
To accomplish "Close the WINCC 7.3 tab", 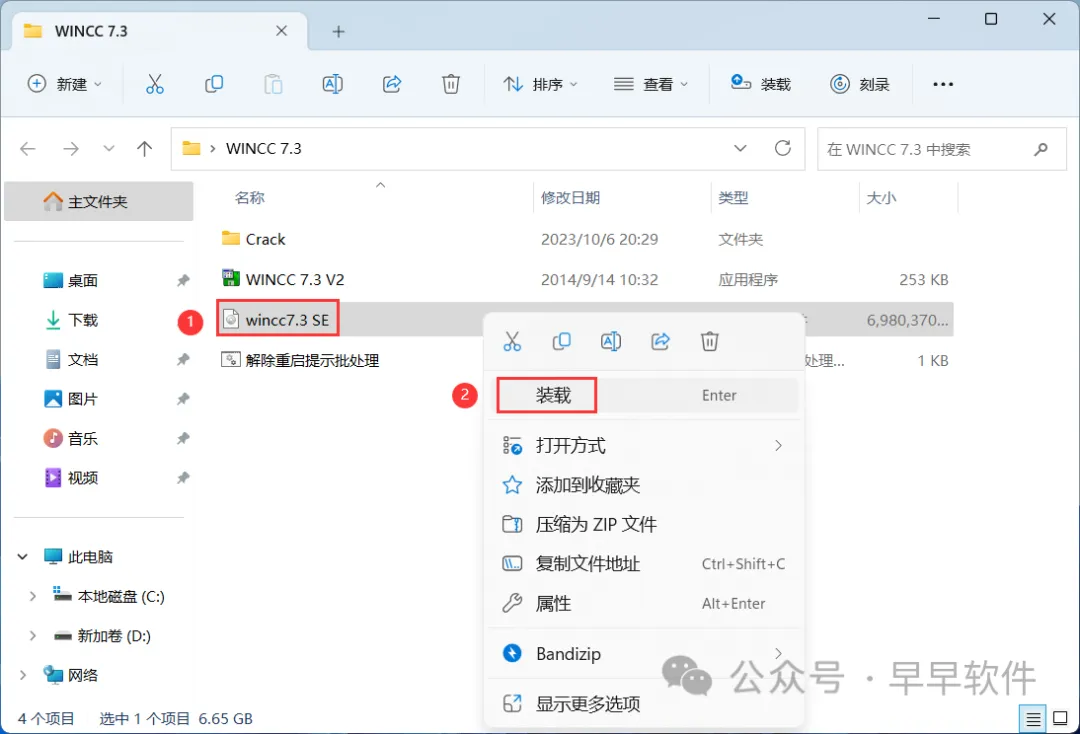I will 282,31.
